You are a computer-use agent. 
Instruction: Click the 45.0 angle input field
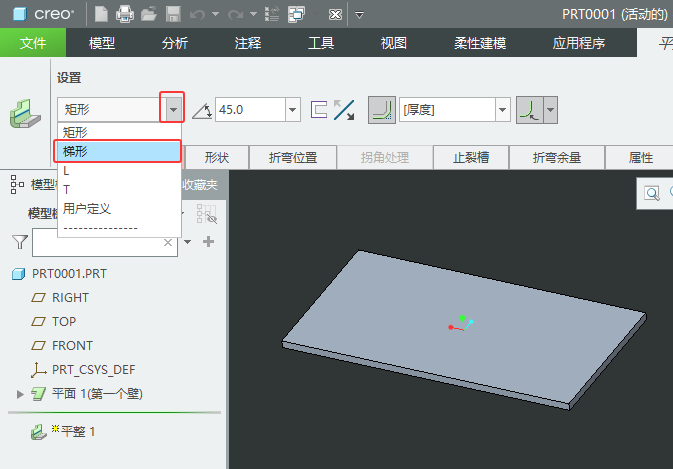250,110
